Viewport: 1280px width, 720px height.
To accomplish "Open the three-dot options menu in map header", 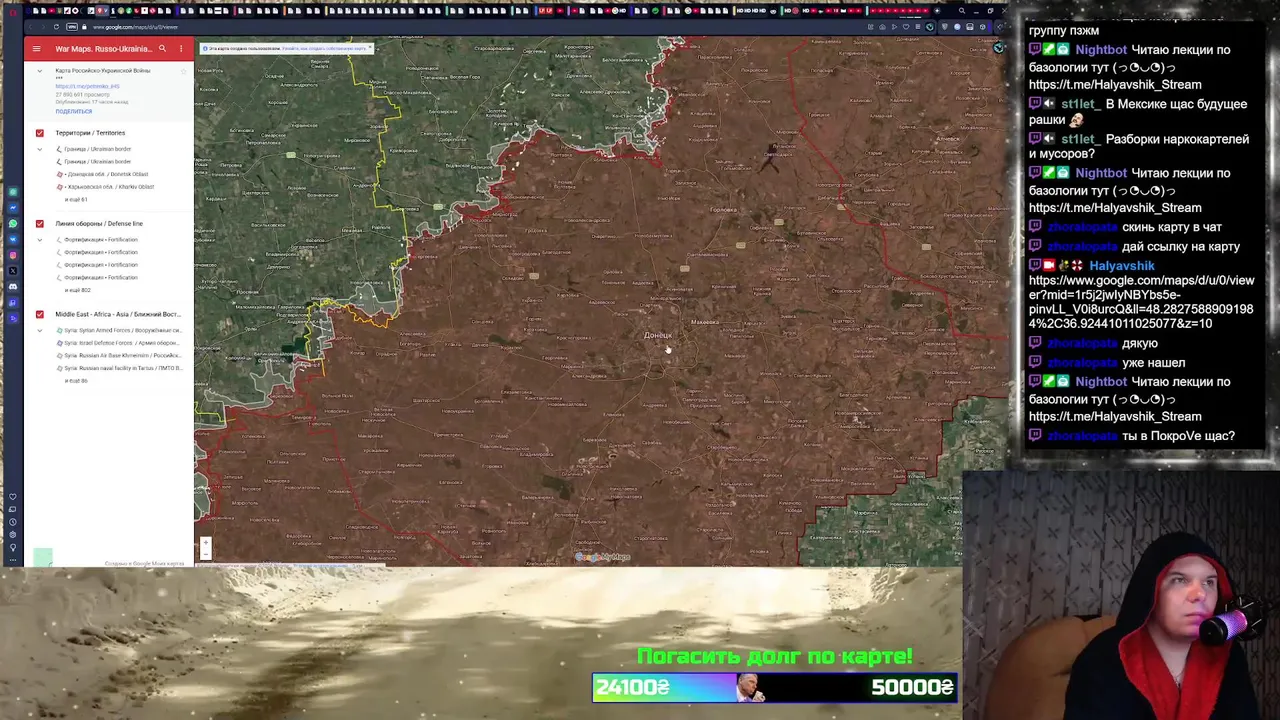I will click(x=181, y=48).
